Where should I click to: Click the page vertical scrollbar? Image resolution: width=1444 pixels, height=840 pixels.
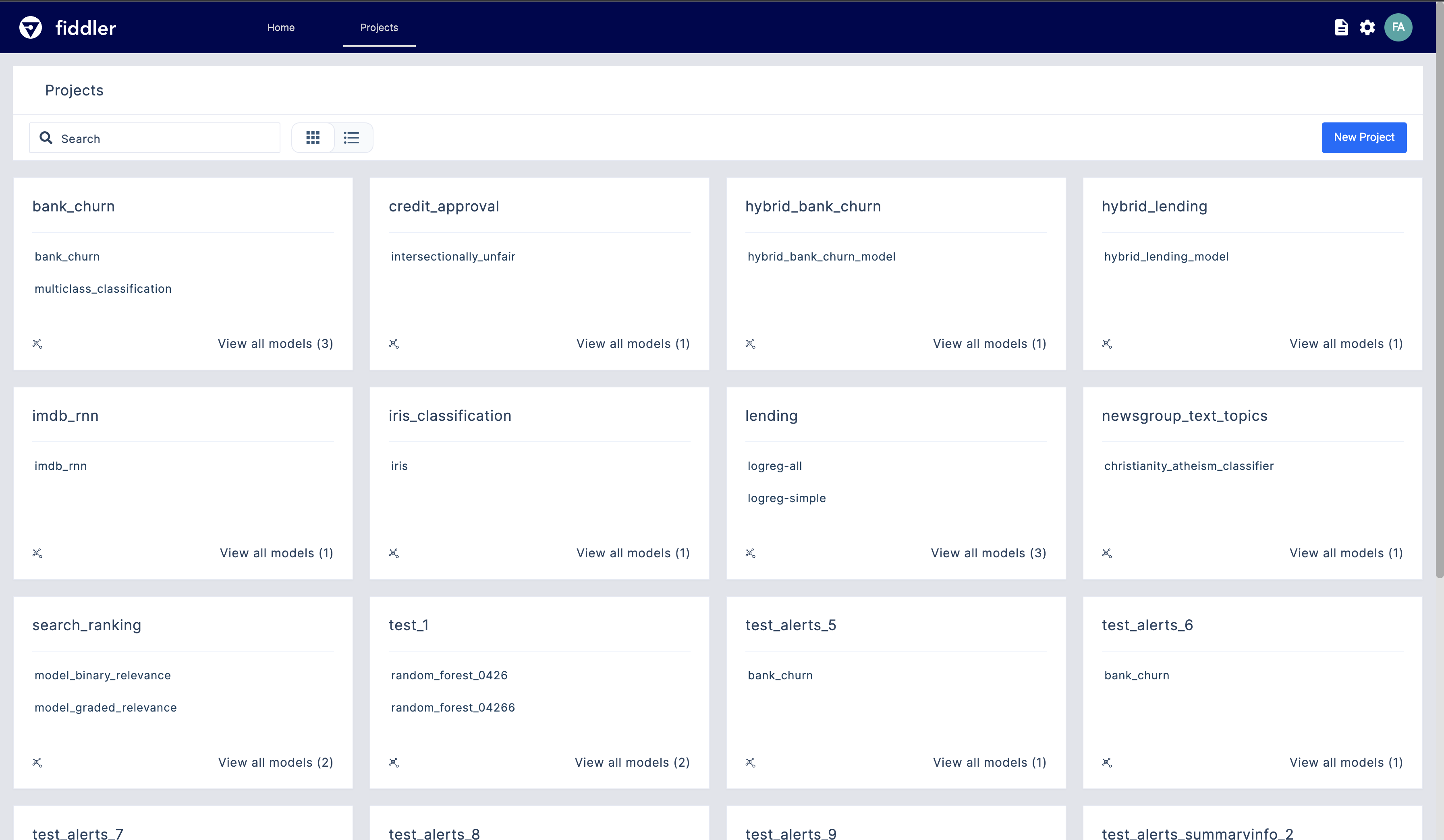[x=1439, y=286]
